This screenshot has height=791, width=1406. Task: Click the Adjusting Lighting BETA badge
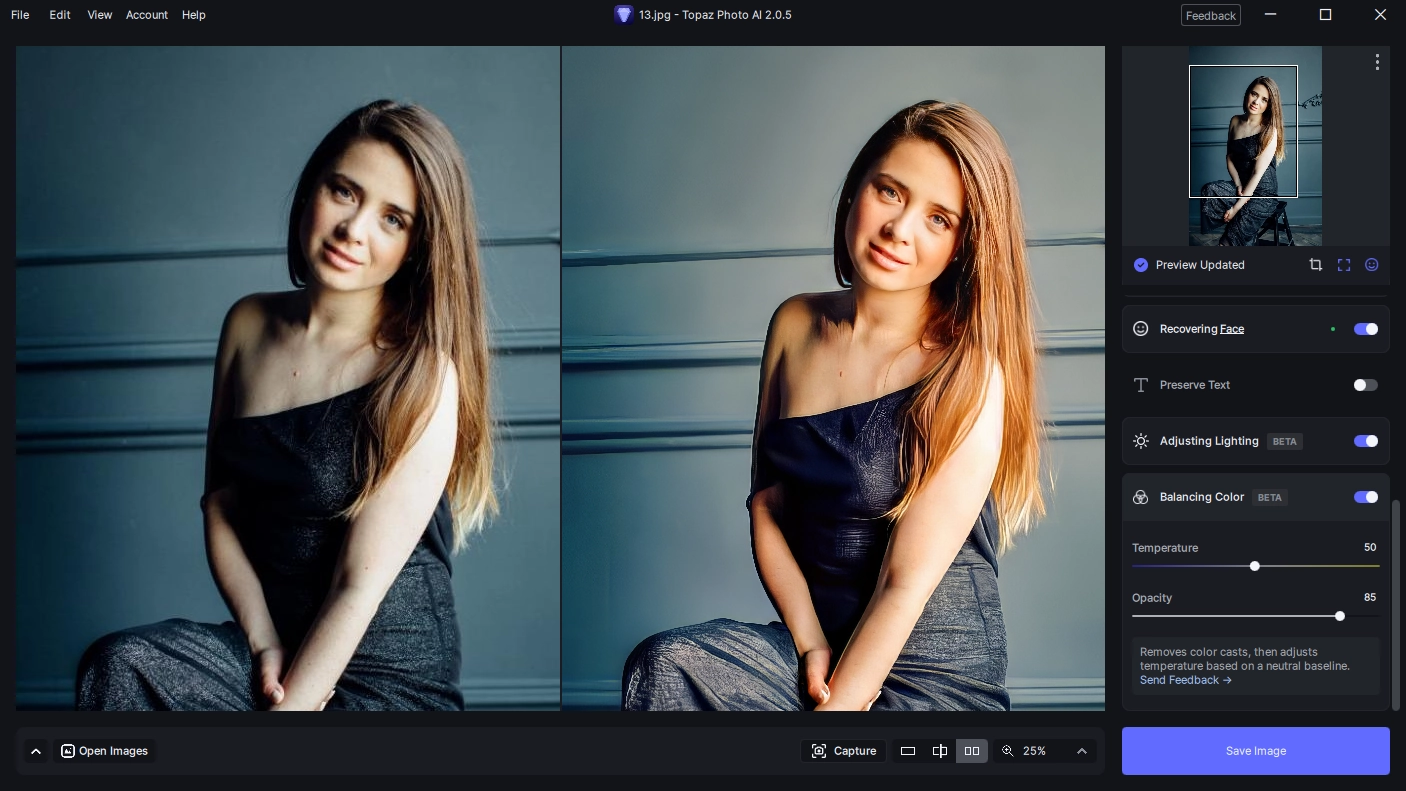click(1285, 441)
